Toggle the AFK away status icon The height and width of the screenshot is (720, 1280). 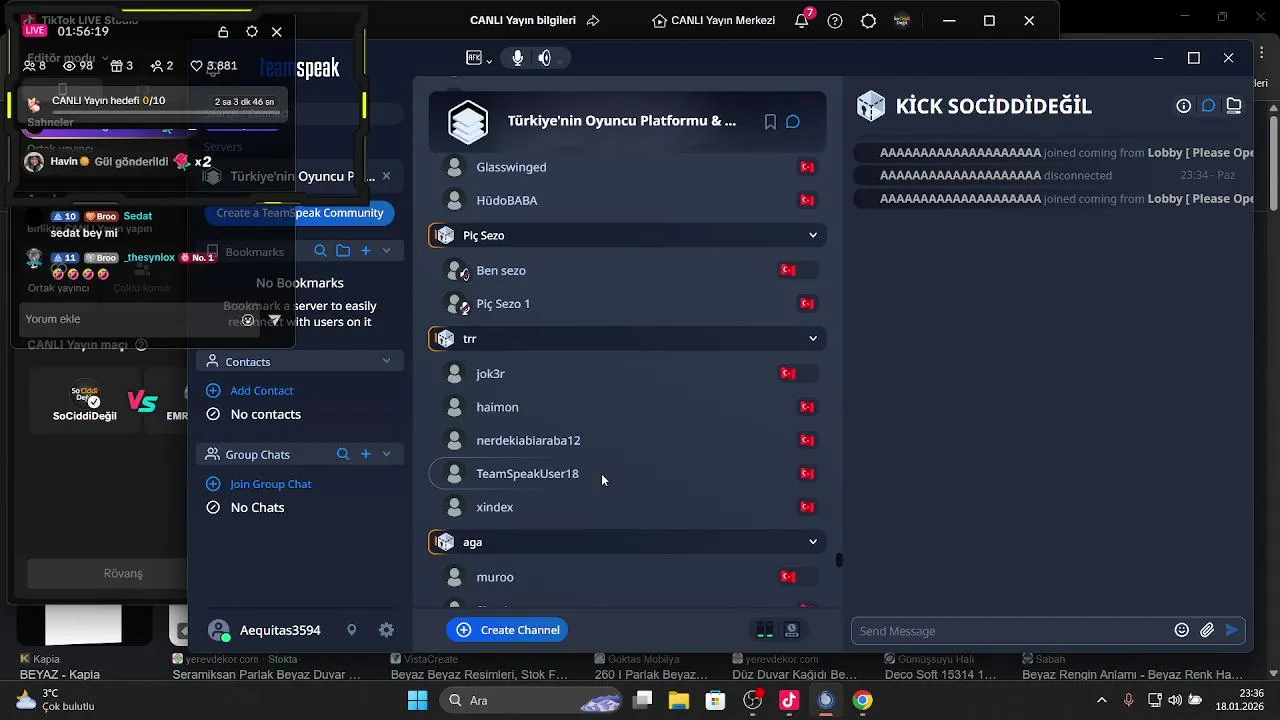(x=474, y=58)
